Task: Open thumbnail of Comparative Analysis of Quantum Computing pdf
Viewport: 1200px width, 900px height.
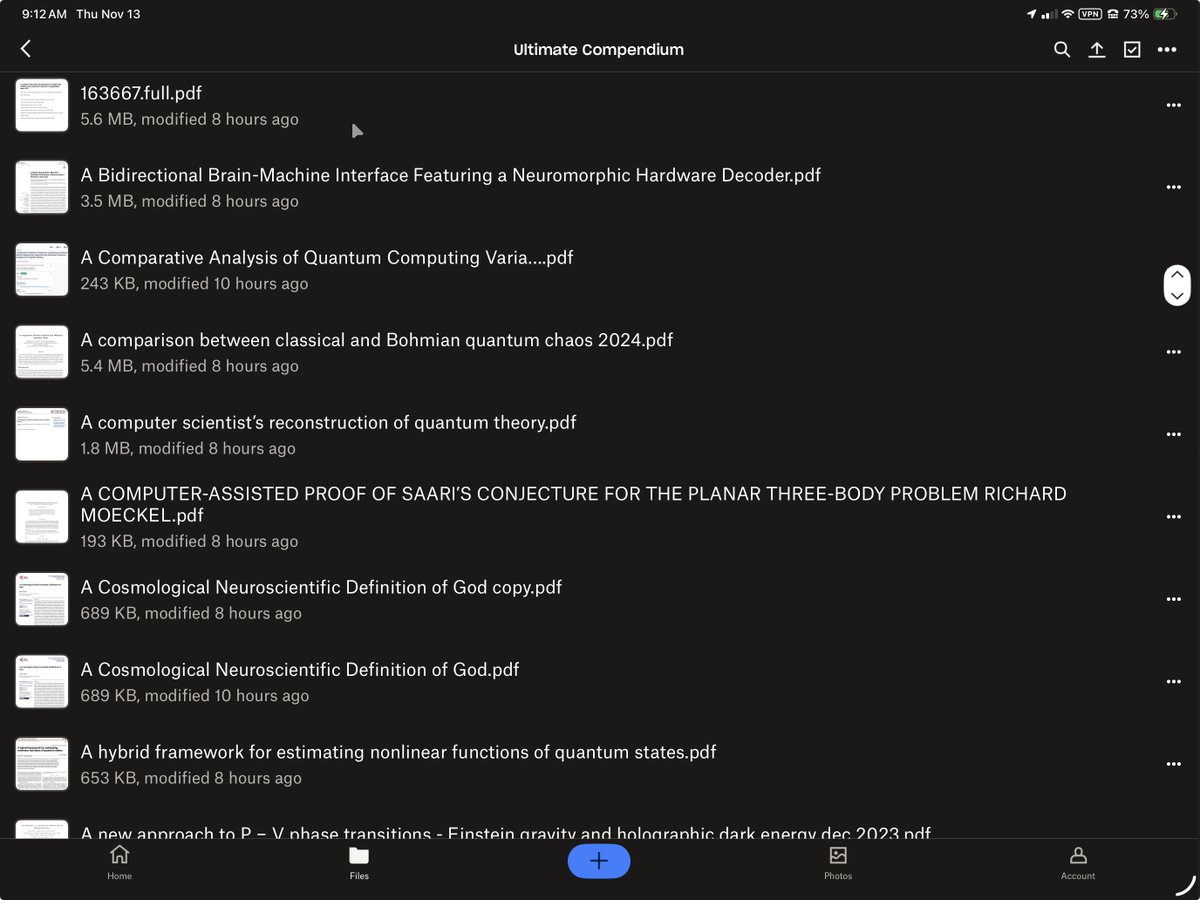Action: [42, 270]
